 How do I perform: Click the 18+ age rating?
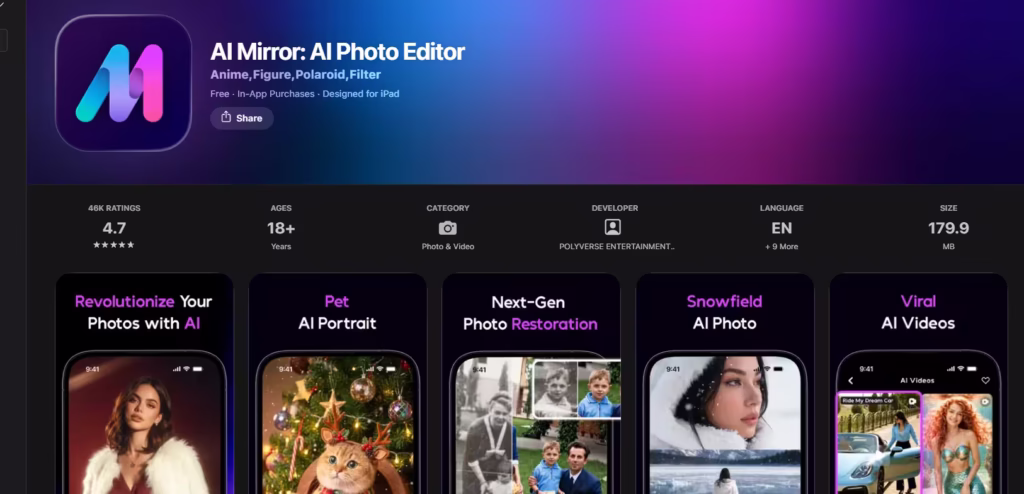(281, 228)
